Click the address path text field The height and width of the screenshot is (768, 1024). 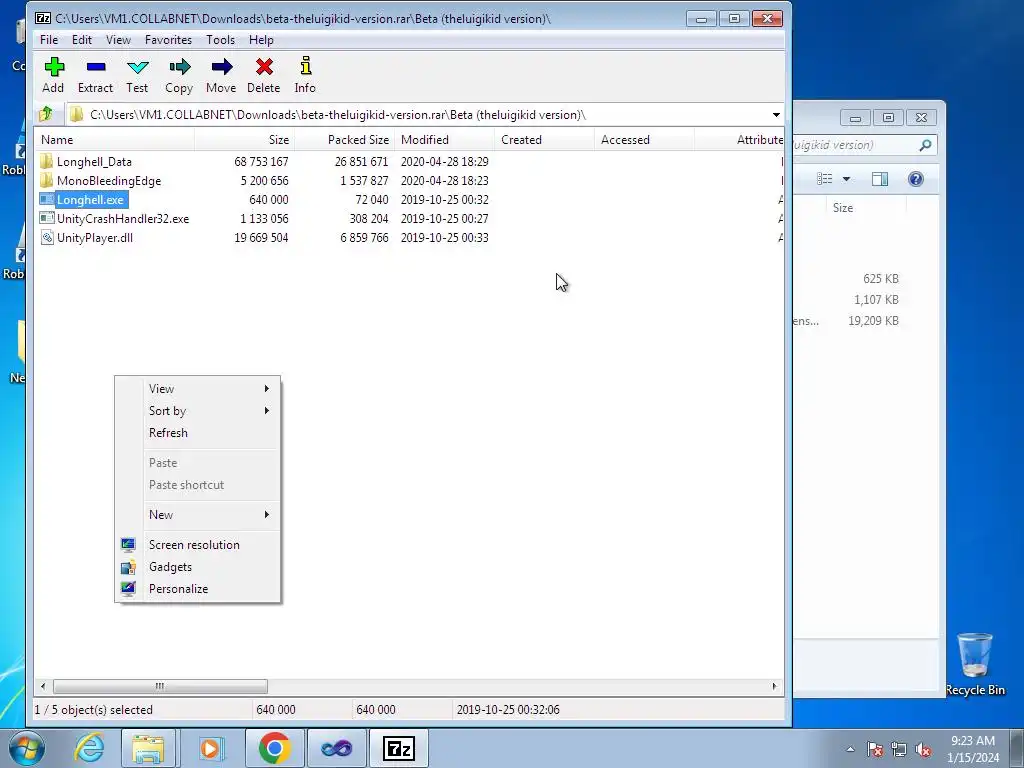coord(418,115)
